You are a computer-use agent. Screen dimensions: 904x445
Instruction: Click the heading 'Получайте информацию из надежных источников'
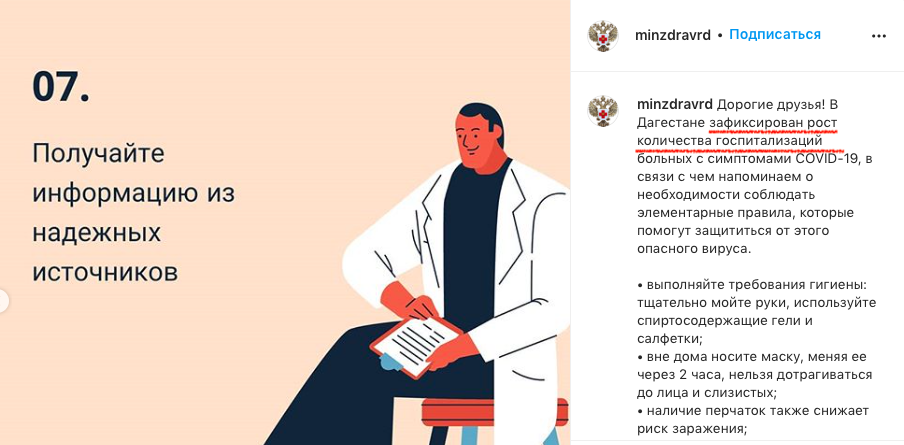pyautogui.click(x=133, y=213)
